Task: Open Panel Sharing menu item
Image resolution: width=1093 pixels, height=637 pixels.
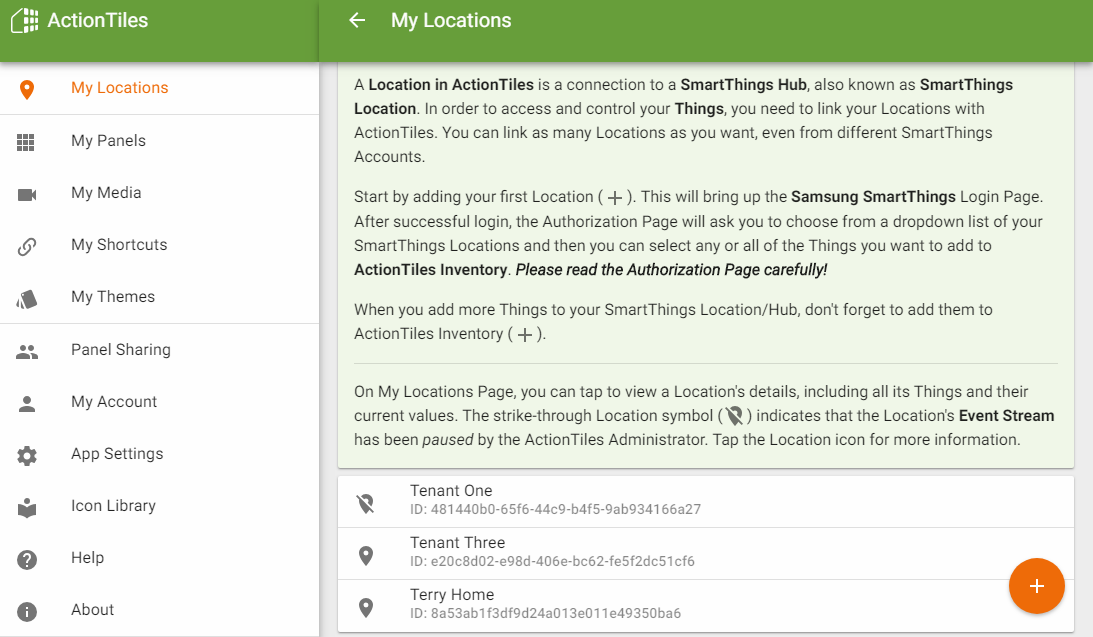Action: pyautogui.click(x=160, y=350)
